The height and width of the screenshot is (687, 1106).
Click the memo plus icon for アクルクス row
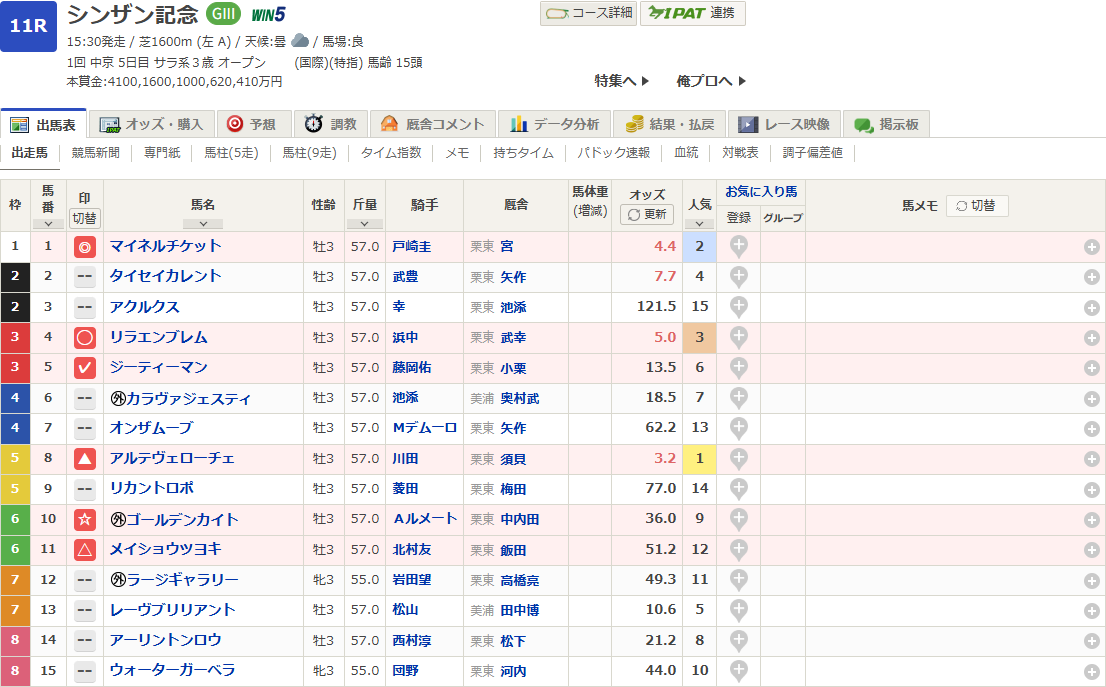1091,308
